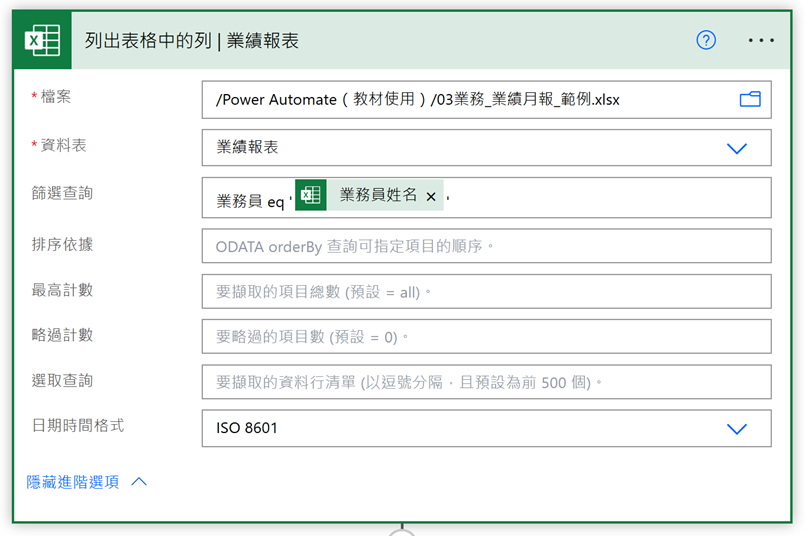Click the 最高計數 input field
Screen dimensions: 805x536
[x=486, y=292]
